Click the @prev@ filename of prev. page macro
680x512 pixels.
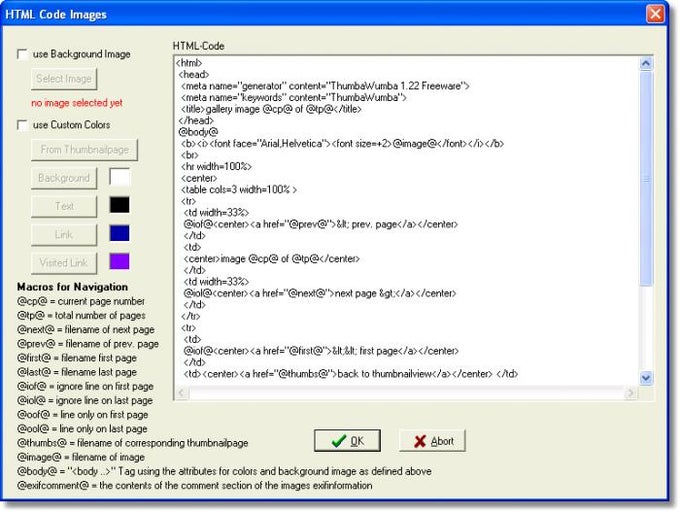[88, 344]
